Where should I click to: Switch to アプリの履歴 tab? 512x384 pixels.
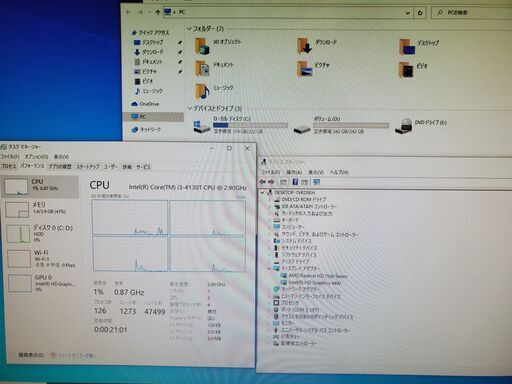(x=60, y=167)
